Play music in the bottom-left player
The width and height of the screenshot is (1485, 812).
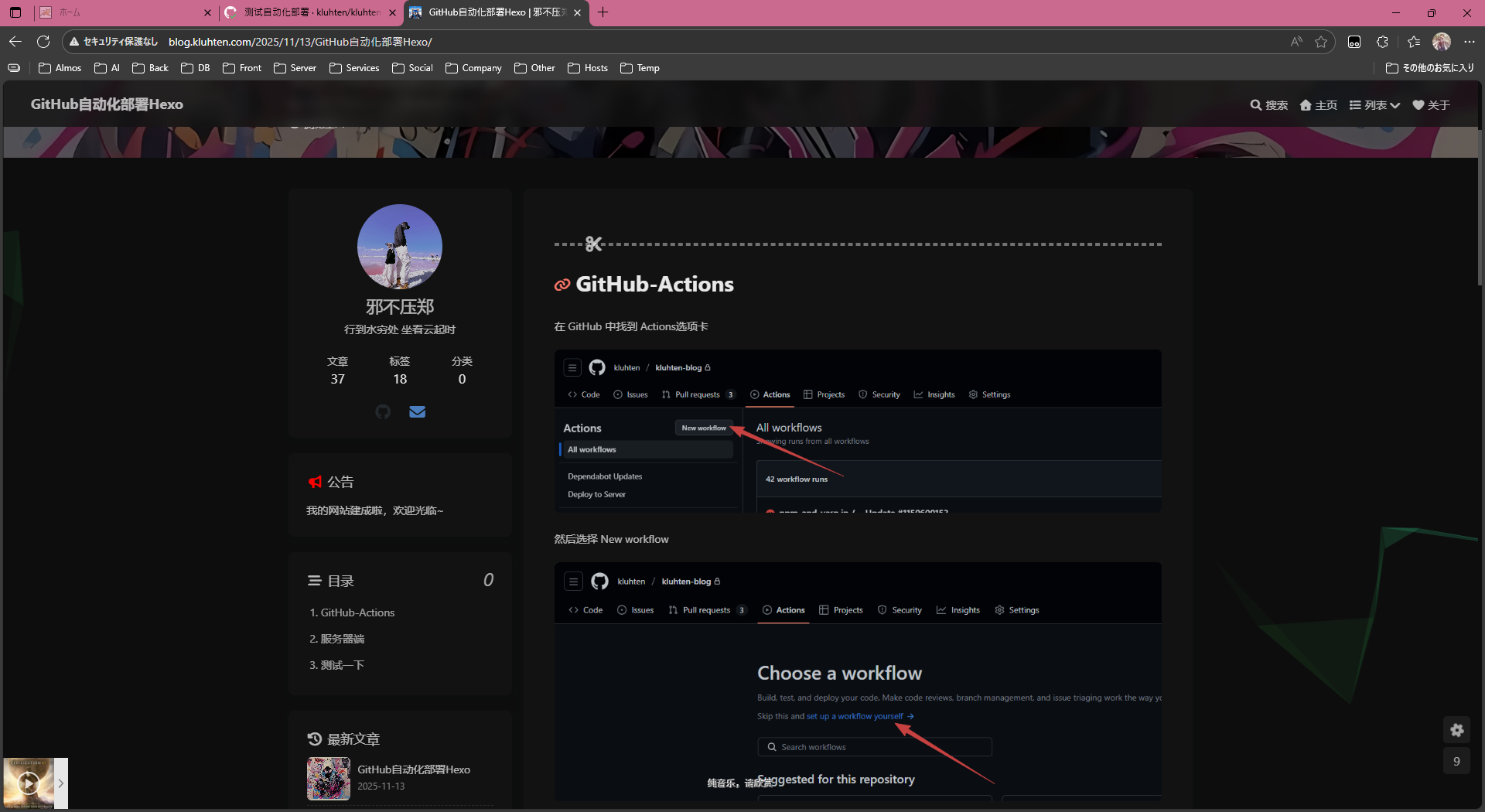[29, 783]
